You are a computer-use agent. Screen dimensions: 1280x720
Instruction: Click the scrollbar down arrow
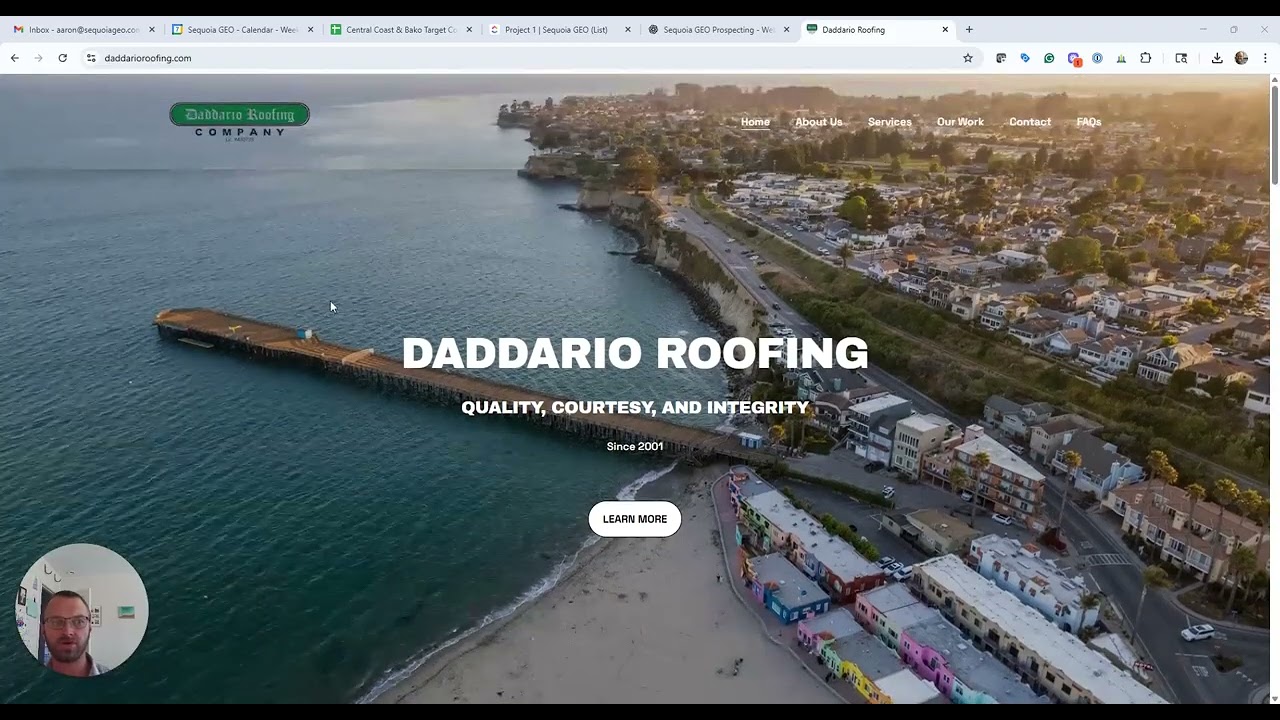point(1274,698)
